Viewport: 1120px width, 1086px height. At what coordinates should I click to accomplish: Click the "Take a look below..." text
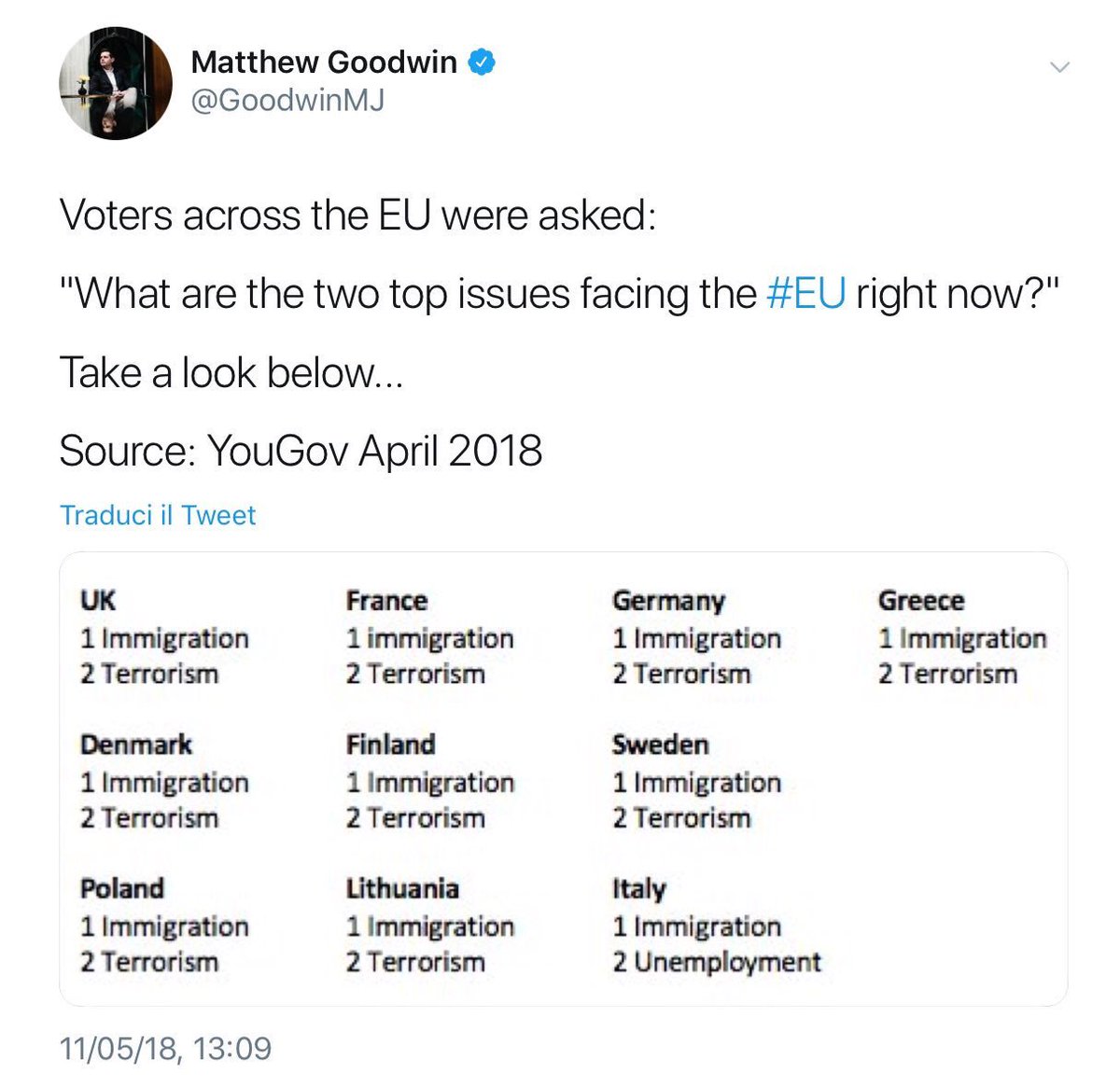[x=231, y=372]
